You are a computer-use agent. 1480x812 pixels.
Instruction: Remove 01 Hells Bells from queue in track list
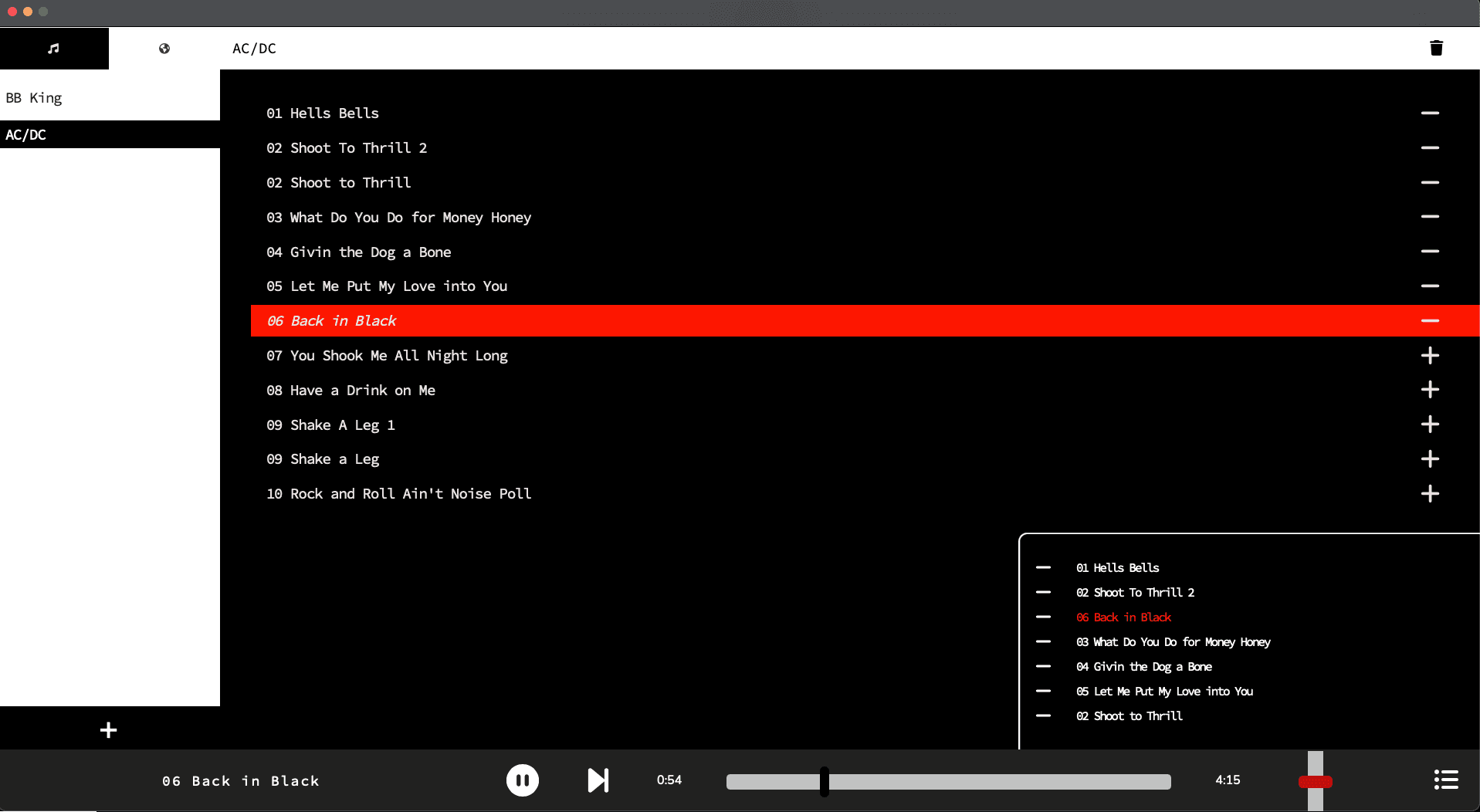(x=1430, y=113)
